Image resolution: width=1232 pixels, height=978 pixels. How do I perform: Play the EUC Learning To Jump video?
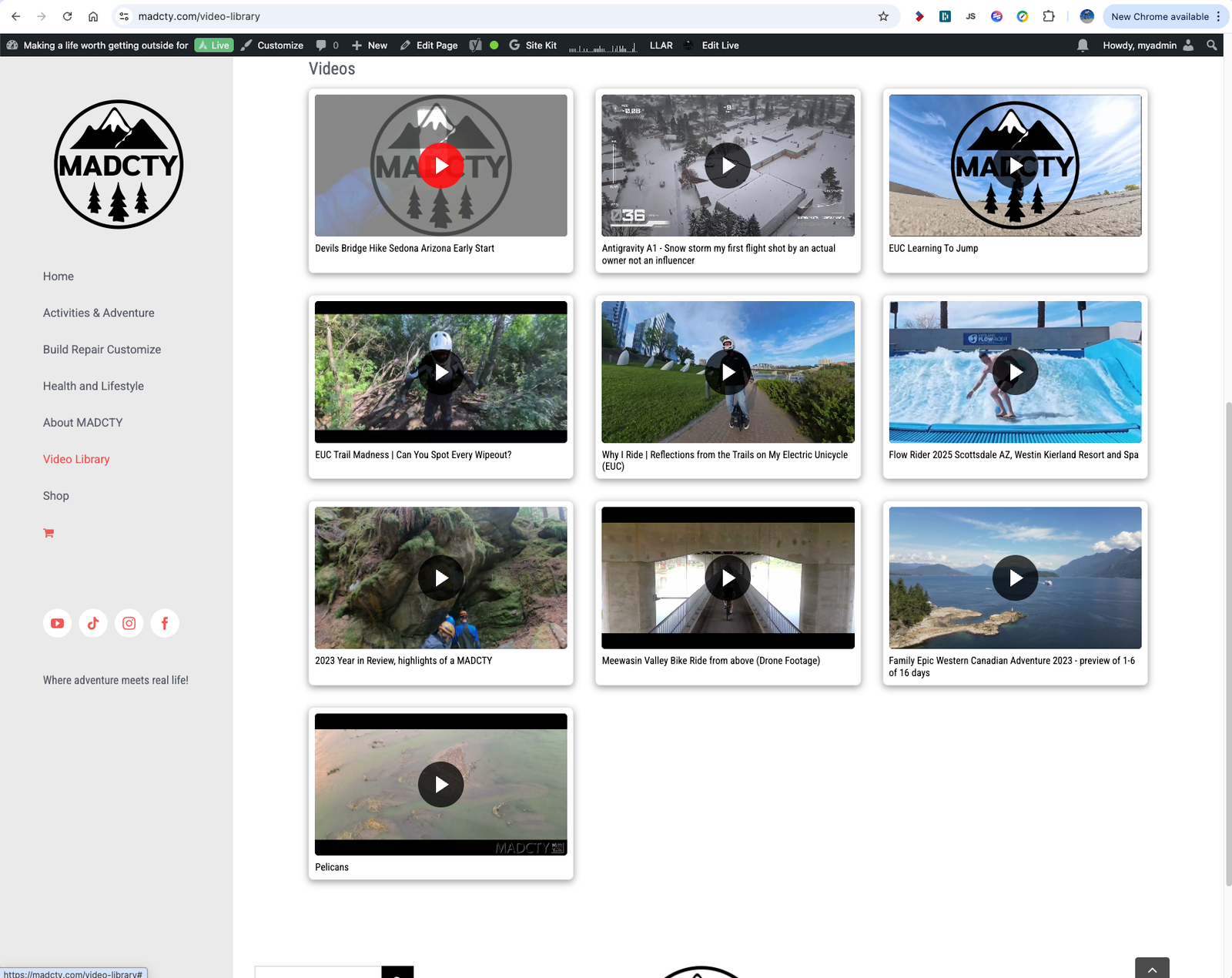click(x=1015, y=166)
